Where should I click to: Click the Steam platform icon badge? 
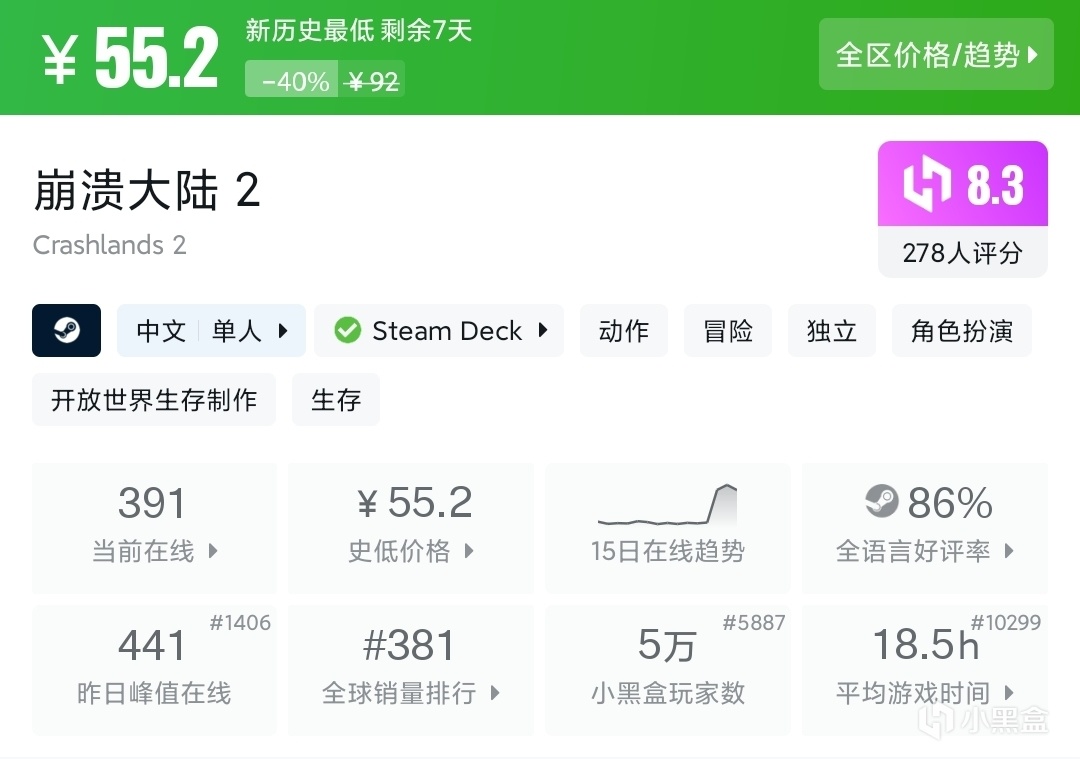point(66,331)
